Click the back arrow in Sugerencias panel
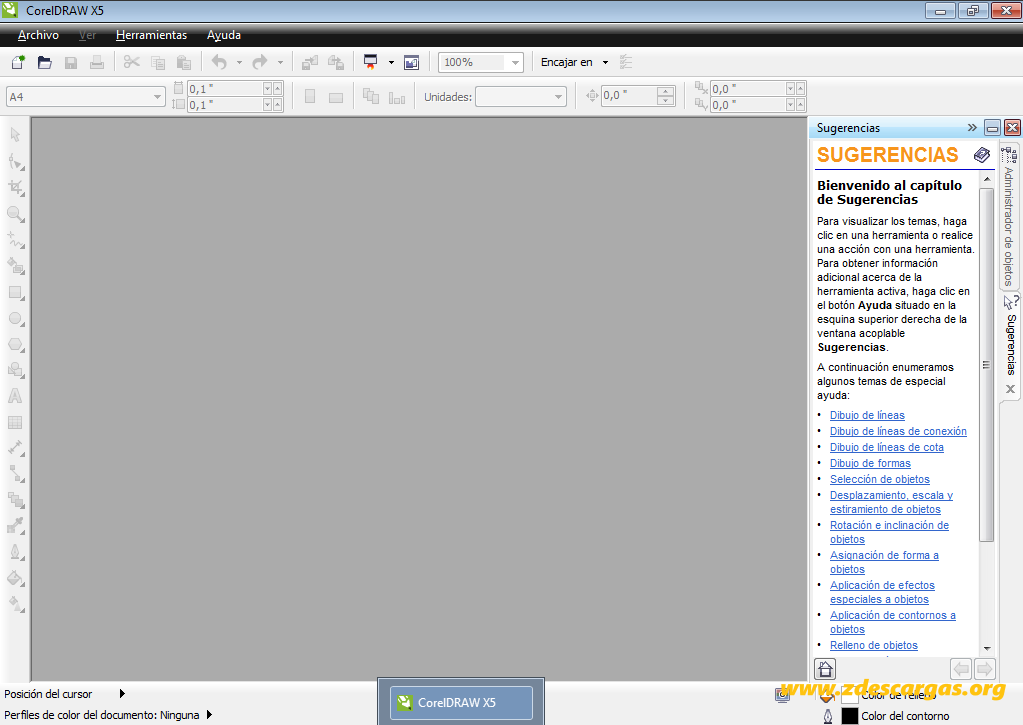The image size is (1023, 725). point(961,669)
